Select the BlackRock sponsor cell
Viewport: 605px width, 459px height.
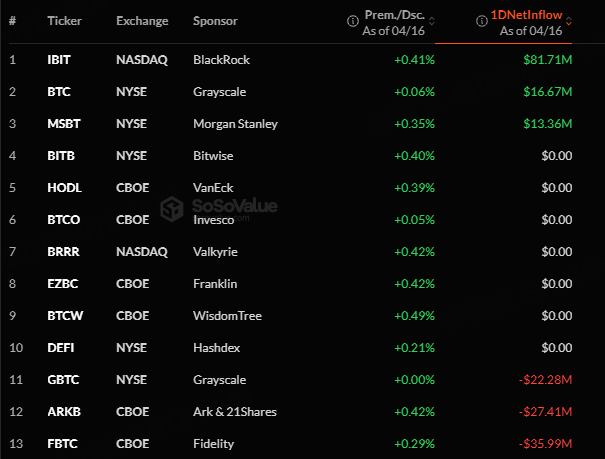coord(222,60)
